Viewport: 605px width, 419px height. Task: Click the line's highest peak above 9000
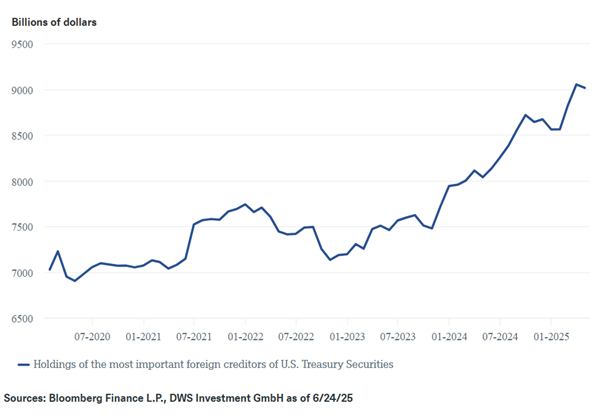coord(577,85)
